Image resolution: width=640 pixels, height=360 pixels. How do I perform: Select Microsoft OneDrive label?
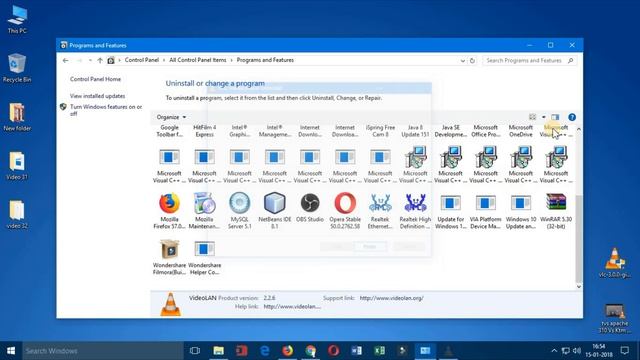click(521, 131)
